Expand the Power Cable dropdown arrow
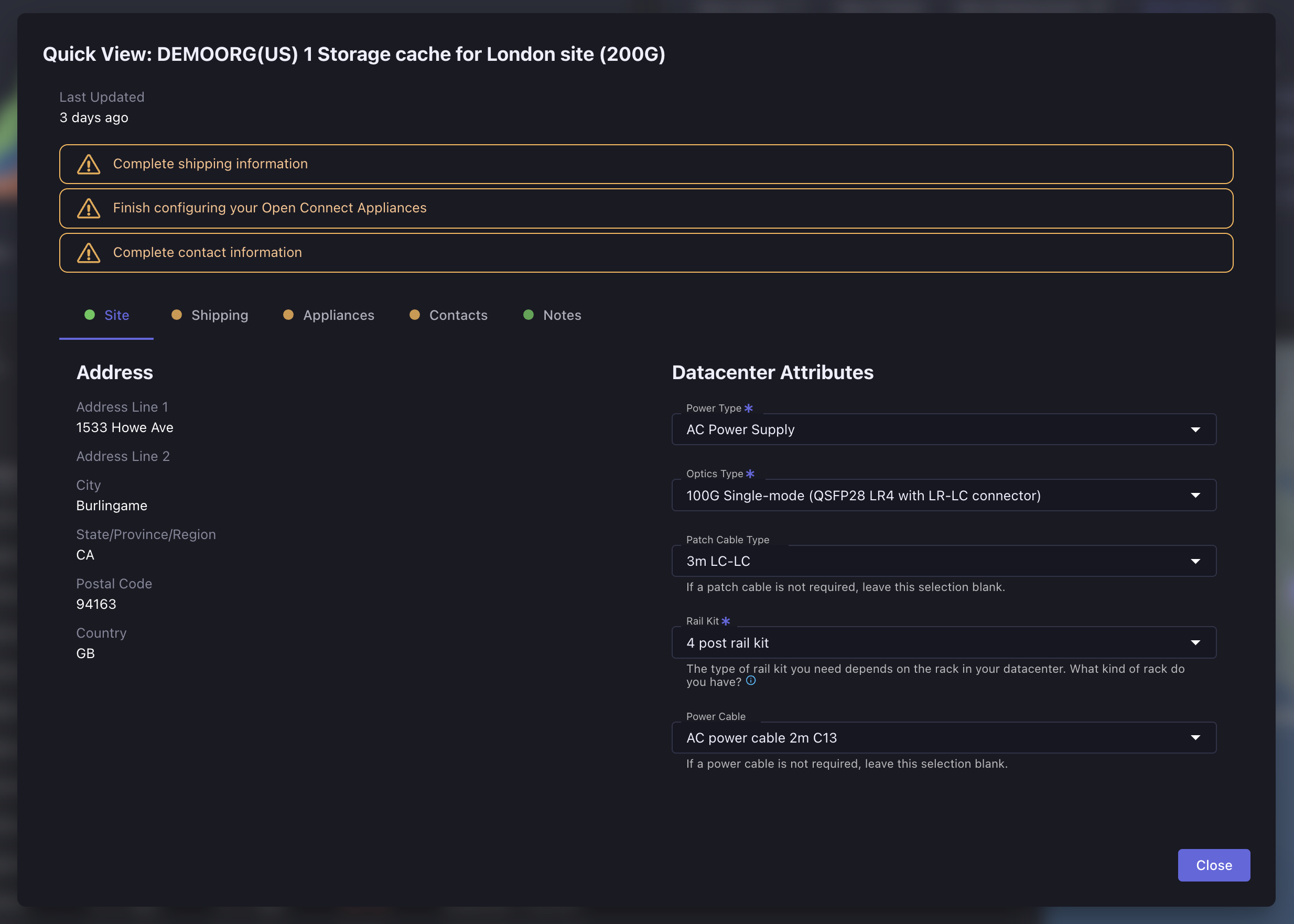 click(1195, 738)
